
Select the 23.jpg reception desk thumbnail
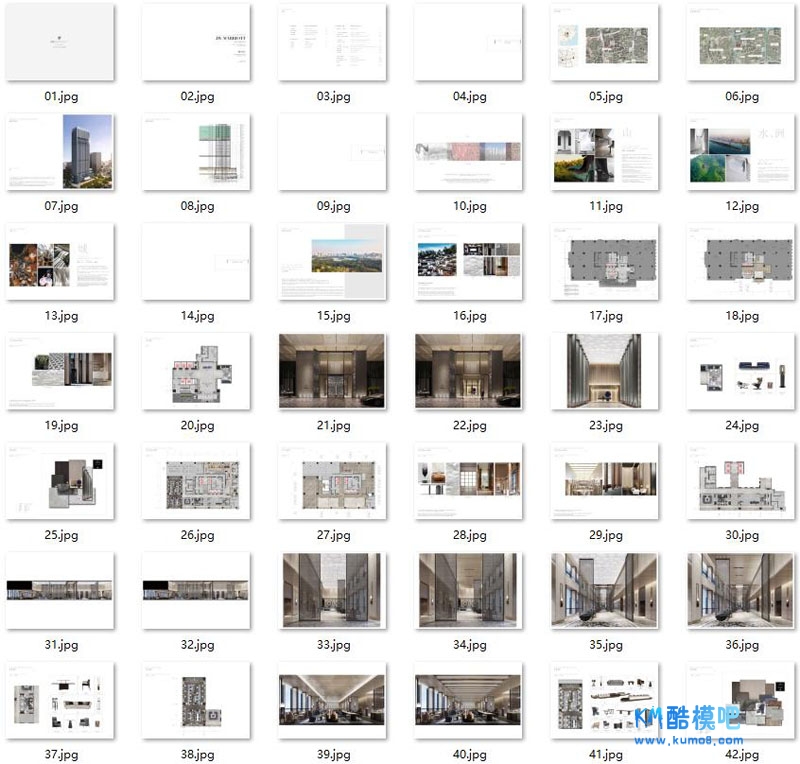605,371
